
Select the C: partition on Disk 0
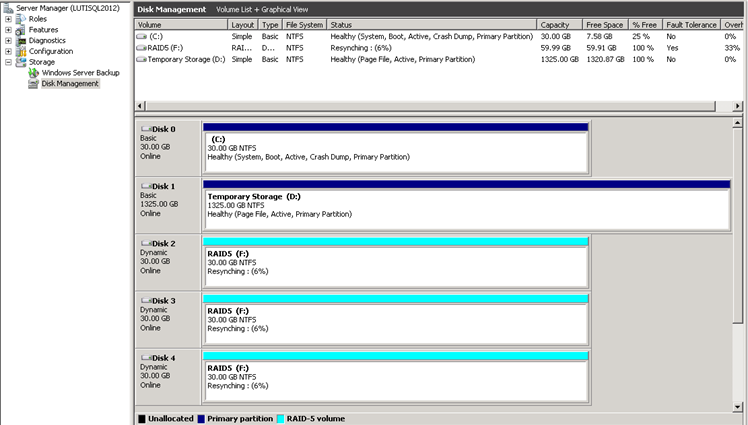tap(396, 149)
